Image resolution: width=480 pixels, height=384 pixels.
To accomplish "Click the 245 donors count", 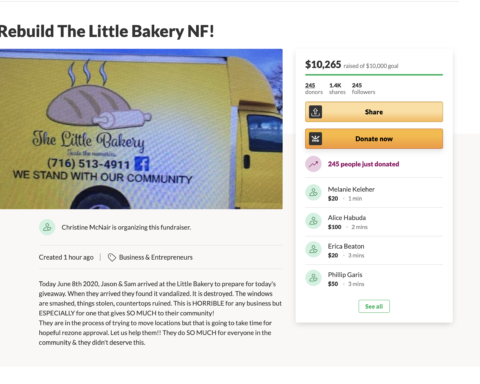I will point(314,89).
